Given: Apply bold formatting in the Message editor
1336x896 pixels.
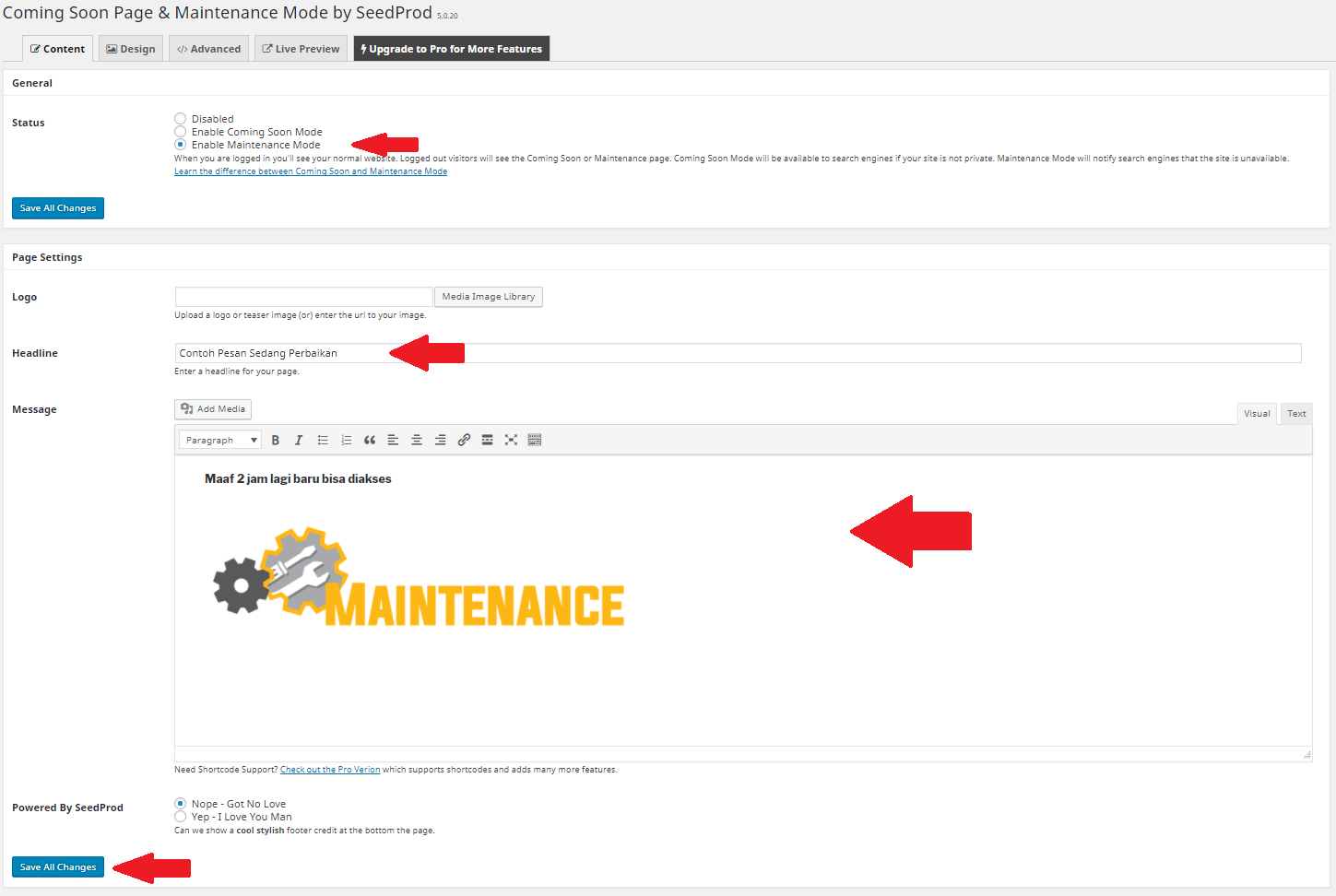Looking at the screenshot, I should [x=275, y=440].
